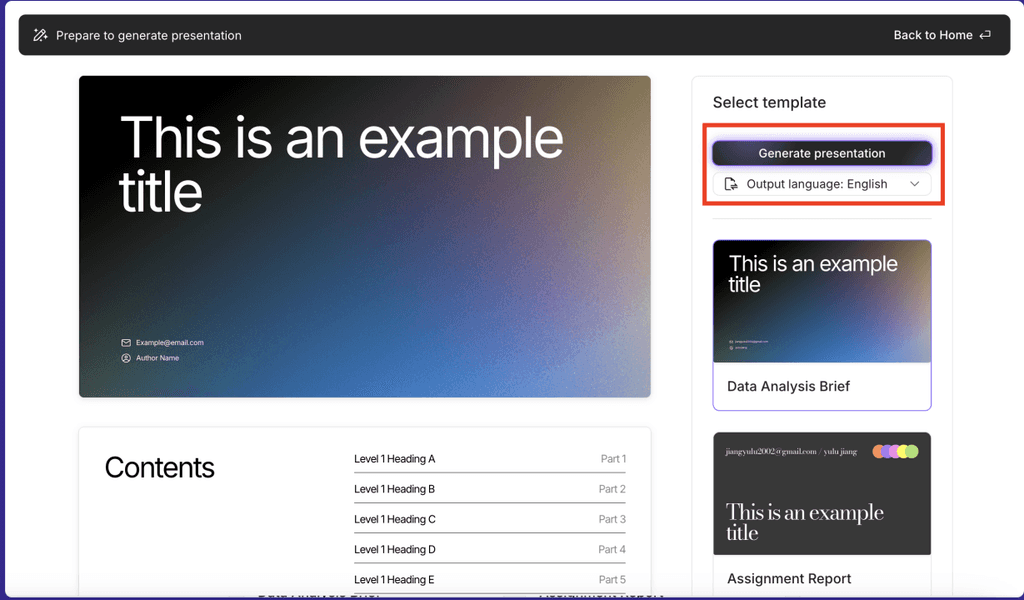Click the green color dot on Assignment Report preview
The height and width of the screenshot is (600, 1024).
coord(911,451)
